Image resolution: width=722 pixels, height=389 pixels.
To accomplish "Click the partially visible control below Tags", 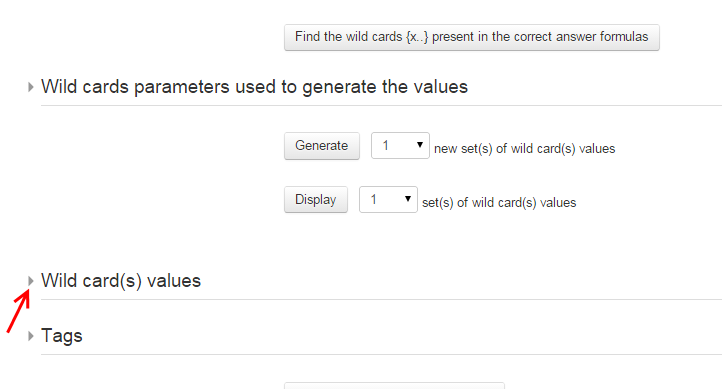I will [x=394, y=385].
